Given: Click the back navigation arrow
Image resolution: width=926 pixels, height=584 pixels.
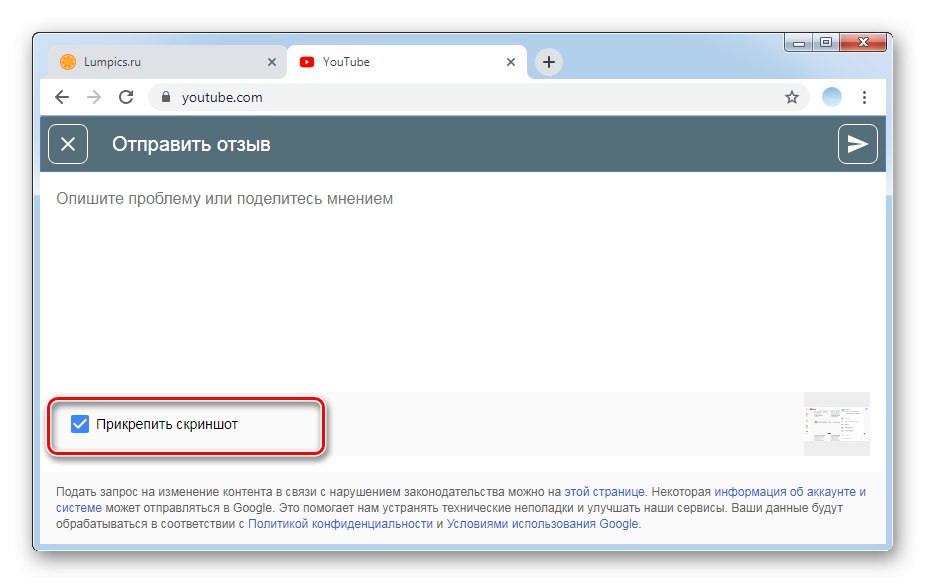Looking at the screenshot, I should click(x=61, y=97).
